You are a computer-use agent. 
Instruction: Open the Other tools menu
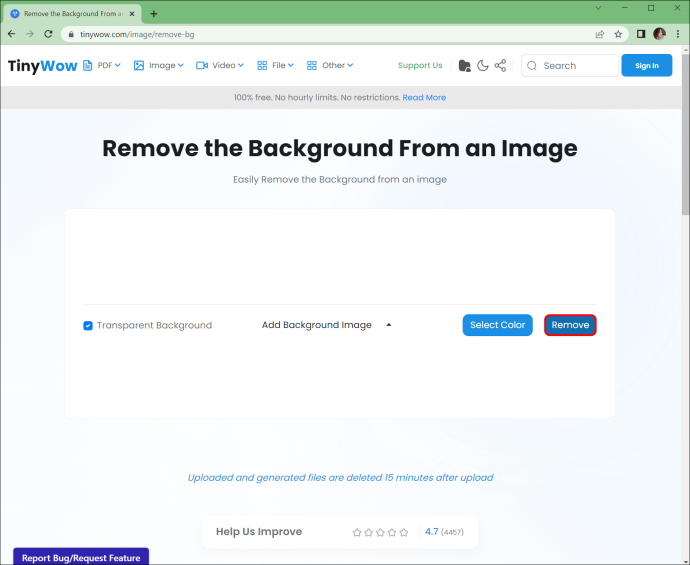[330, 65]
